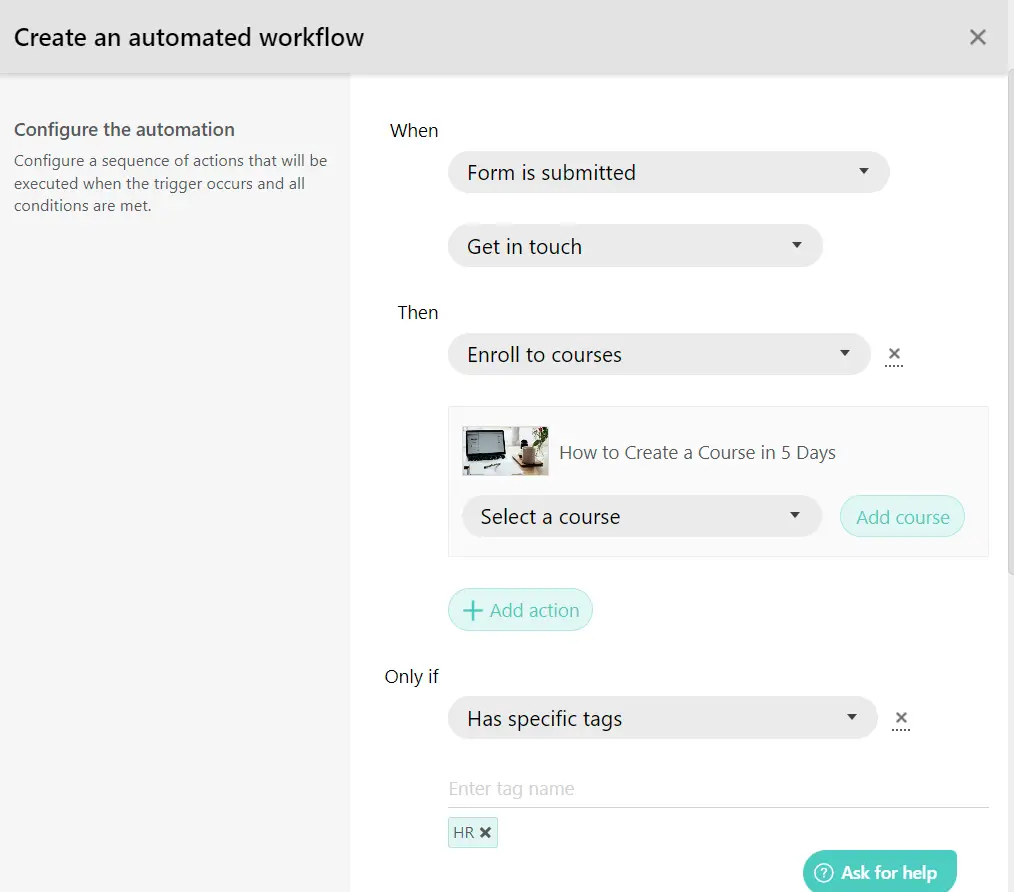This screenshot has width=1014, height=892.
Task: Click the "Add action" button
Action: coord(520,610)
